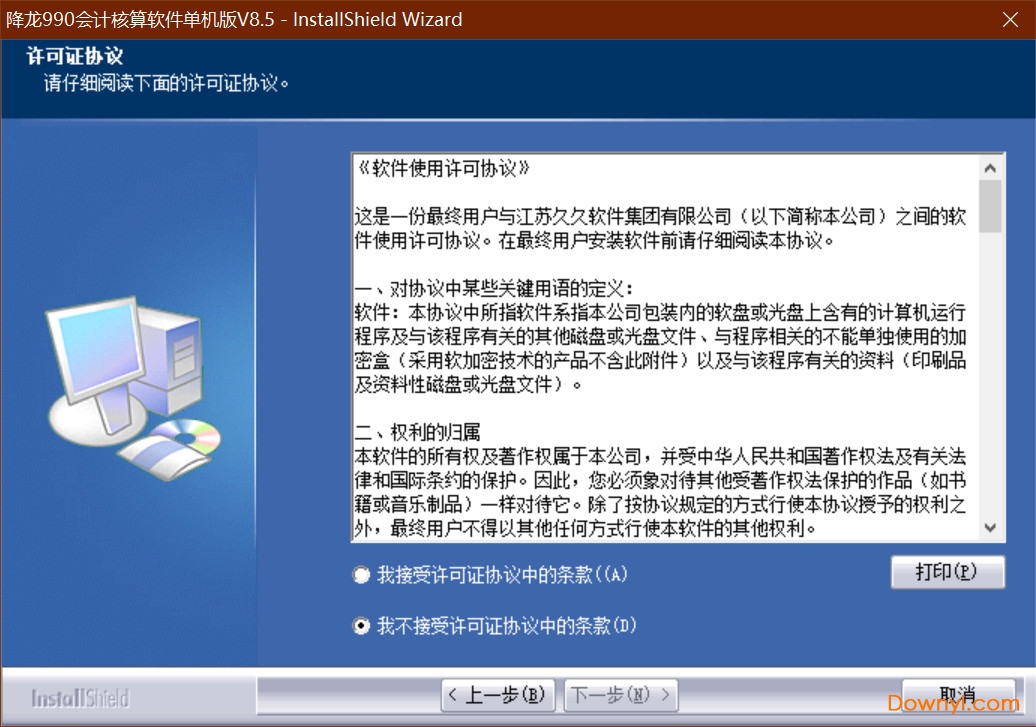Go back using the 上一步(B) button
This screenshot has height=727, width=1036.
pyautogui.click(x=497, y=695)
